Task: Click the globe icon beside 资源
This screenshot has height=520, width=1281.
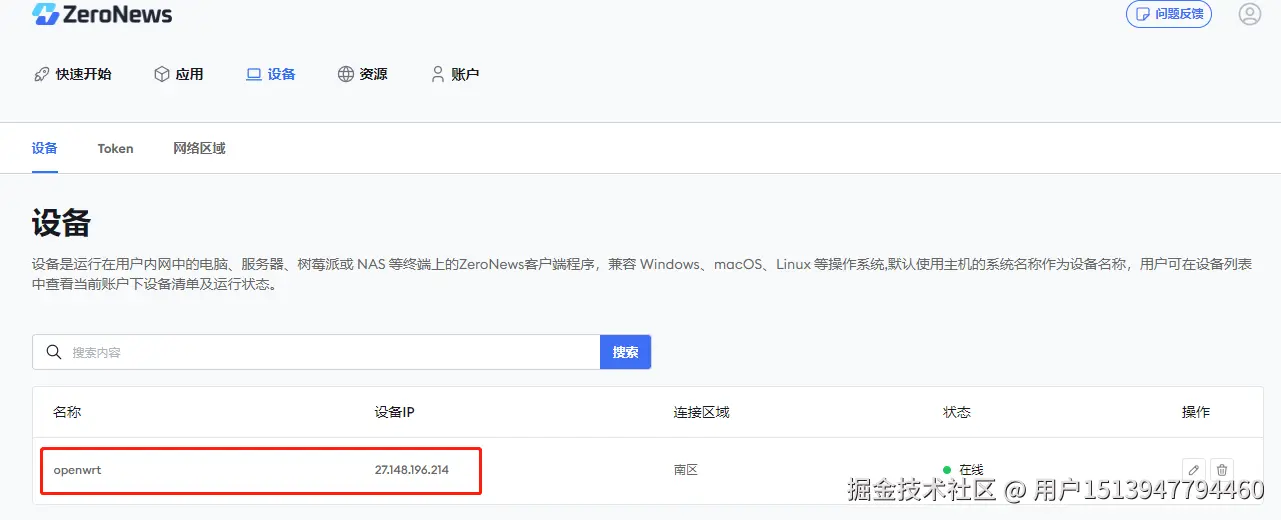Action: [346, 74]
